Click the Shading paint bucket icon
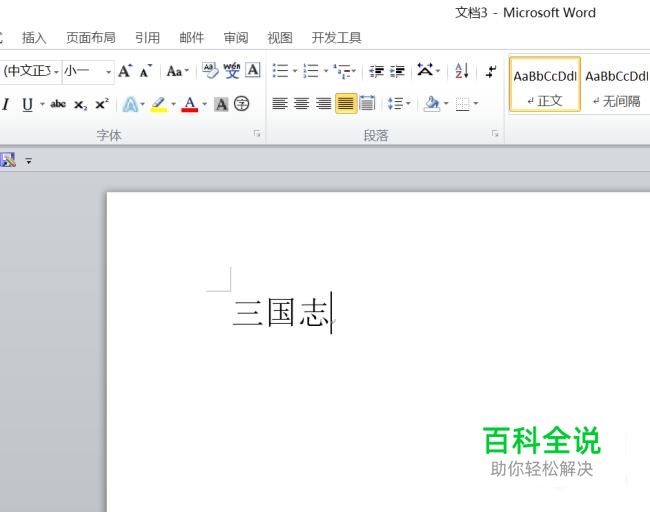650x512 pixels. click(432, 104)
